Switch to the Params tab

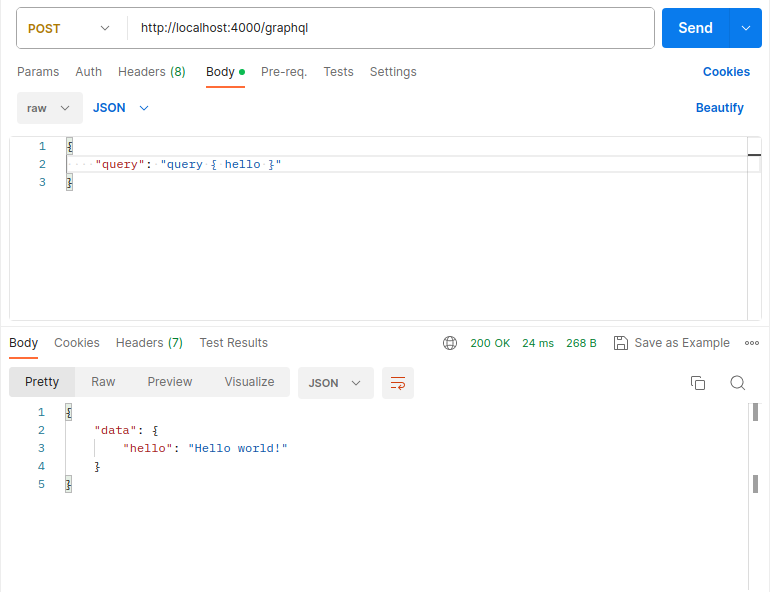pos(38,72)
